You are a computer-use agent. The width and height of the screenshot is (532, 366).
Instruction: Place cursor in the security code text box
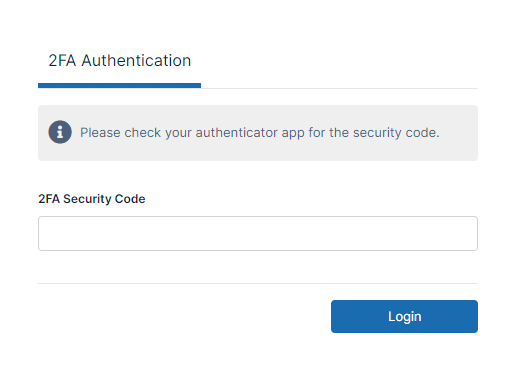[x=258, y=233]
